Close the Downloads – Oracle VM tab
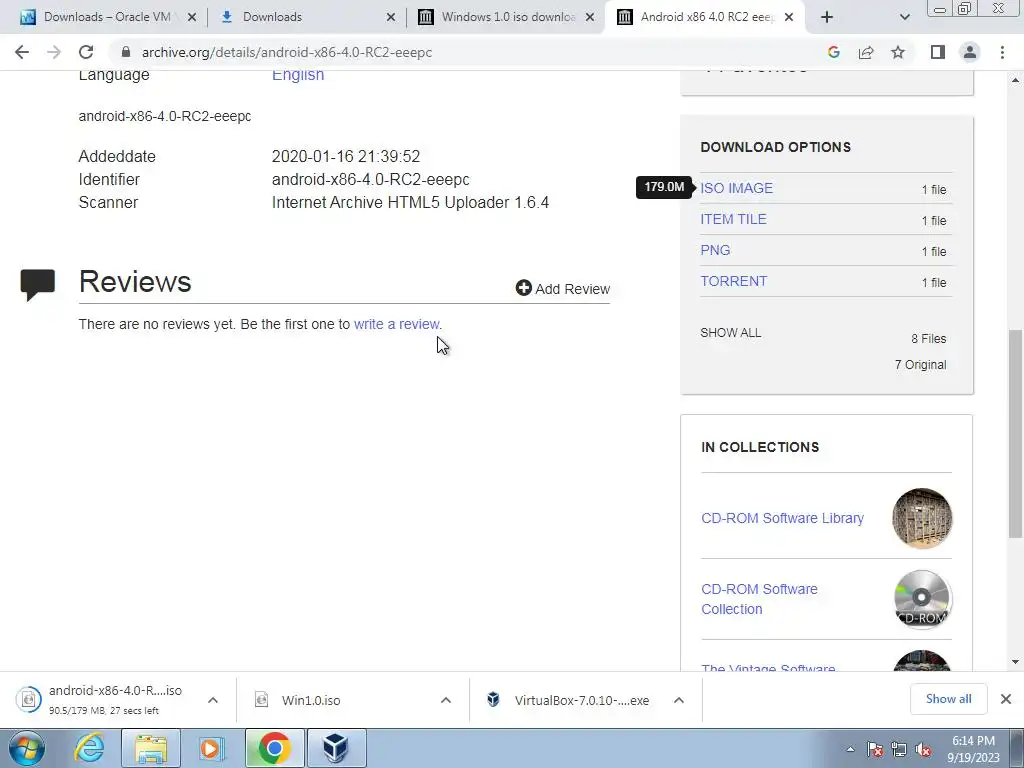Image resolution: width=1024 pixels, height=768 pixels. [x=191, y=17]
